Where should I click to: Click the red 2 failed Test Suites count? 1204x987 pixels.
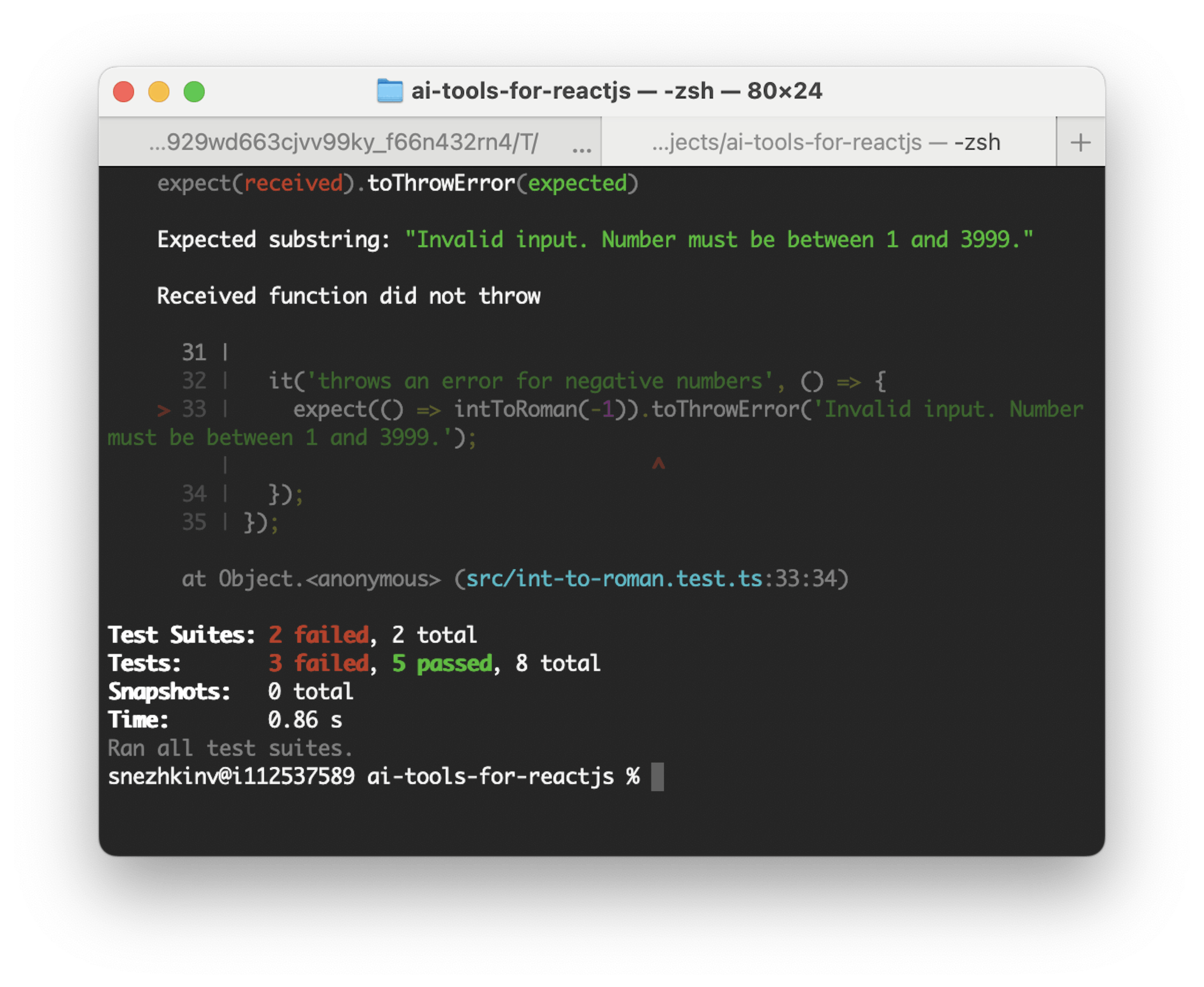click(x=318, y=634)
